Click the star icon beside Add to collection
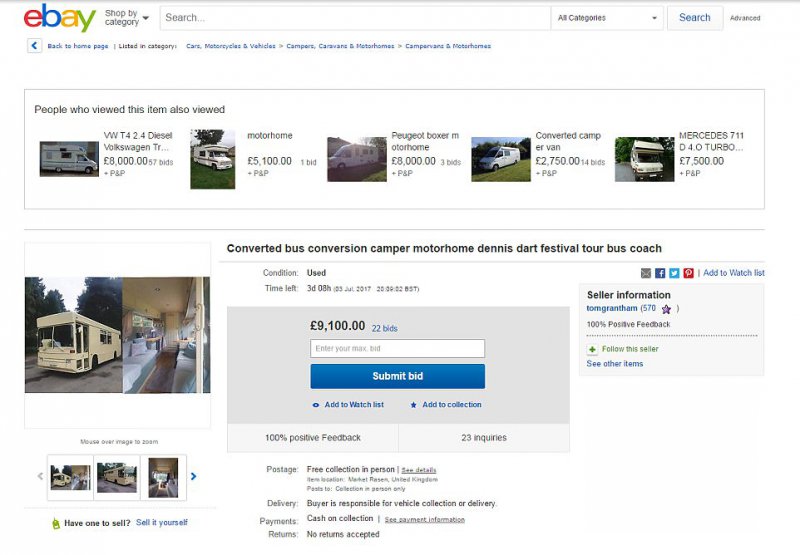 (x=413, y=405)
